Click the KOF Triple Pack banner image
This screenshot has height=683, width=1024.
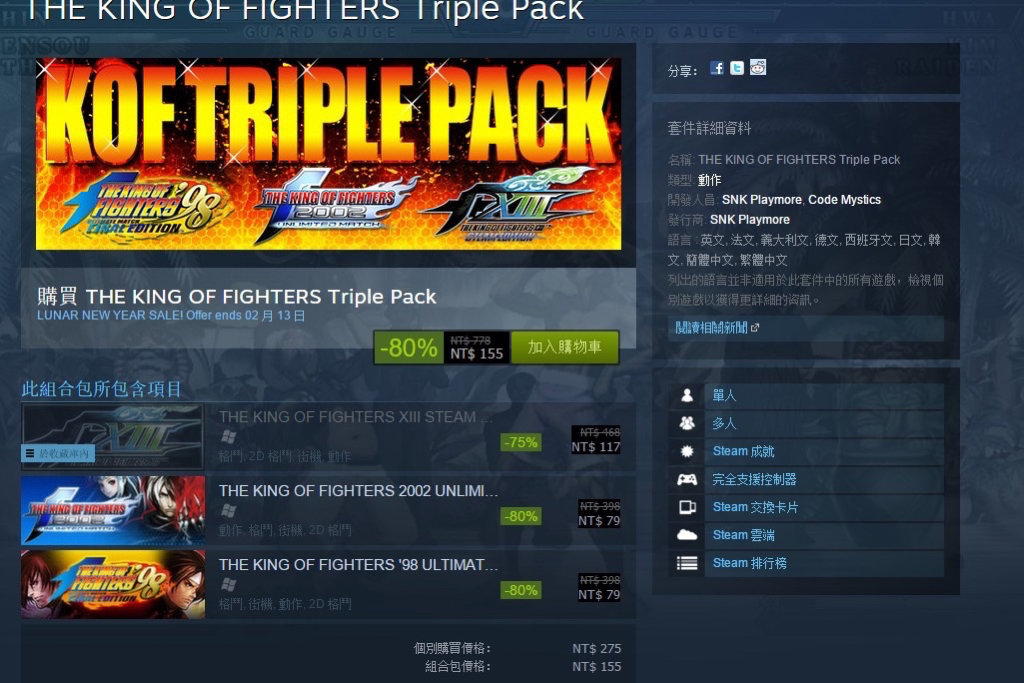tap(328, 154)
